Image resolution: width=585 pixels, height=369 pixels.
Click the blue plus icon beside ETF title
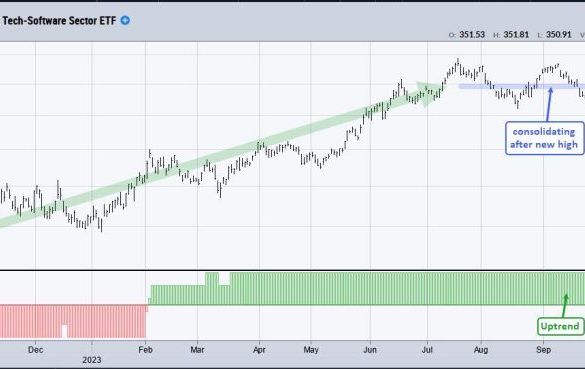(125, 20)
